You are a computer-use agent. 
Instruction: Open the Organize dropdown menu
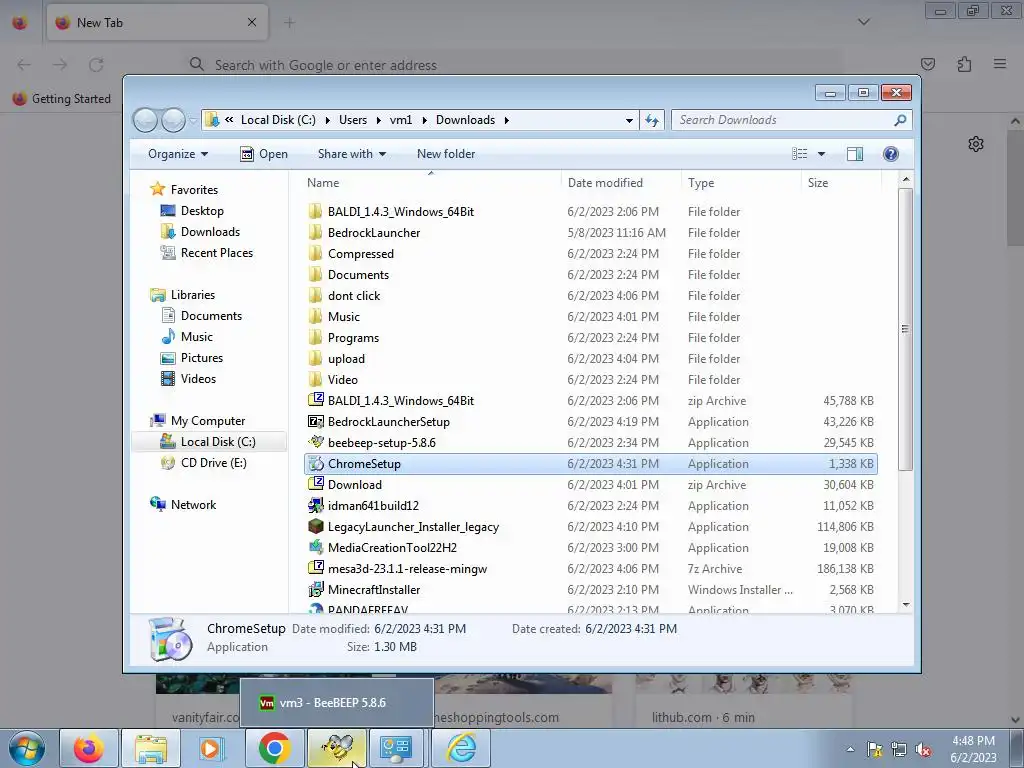(178, 153)
